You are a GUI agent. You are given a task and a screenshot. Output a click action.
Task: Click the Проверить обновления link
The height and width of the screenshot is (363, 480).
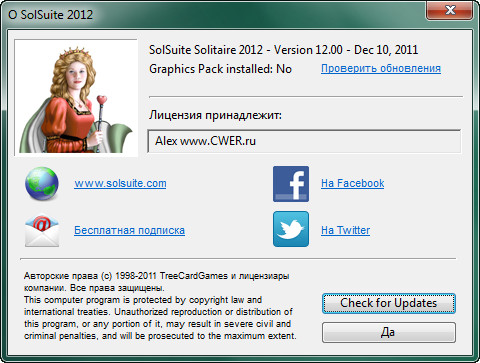(381, 68)
